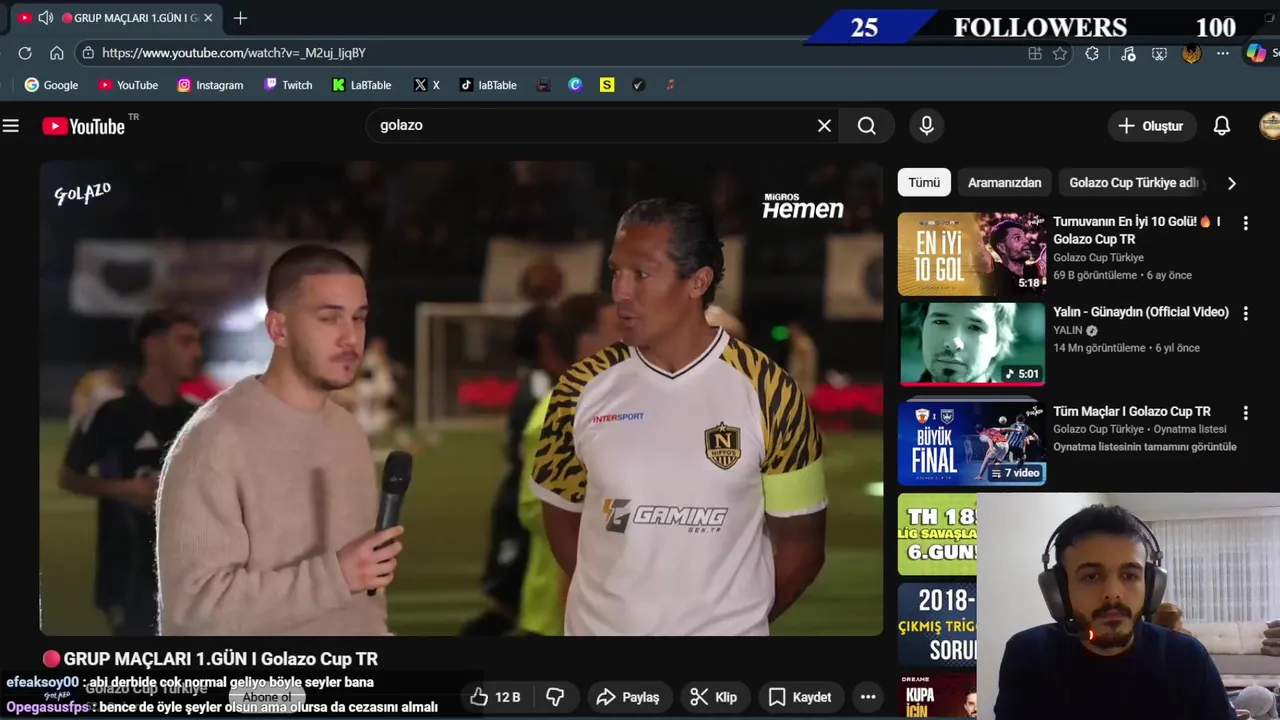Mute the tab via speaker icon

[45, 18]
